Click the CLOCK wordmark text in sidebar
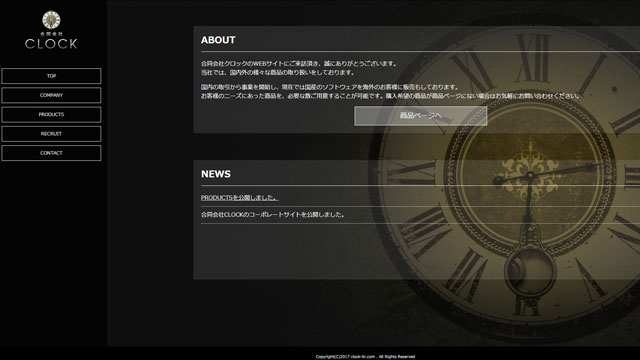 [51, 44]
